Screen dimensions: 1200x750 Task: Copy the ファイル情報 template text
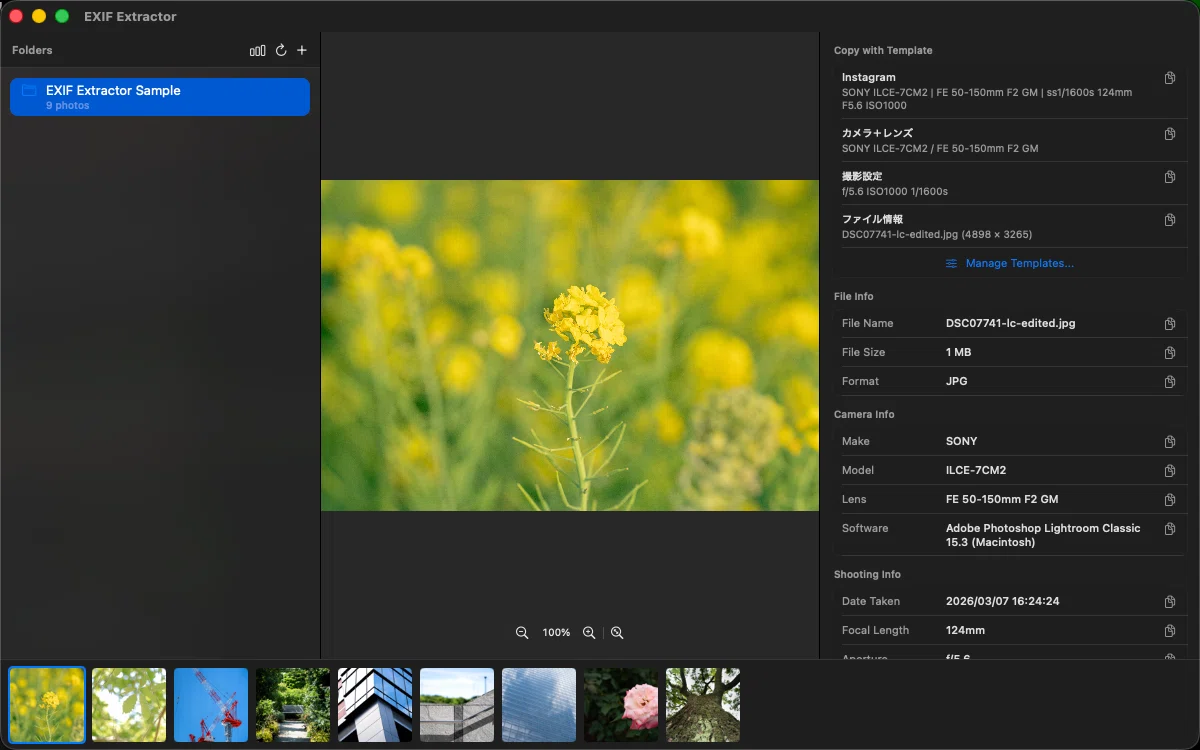click(x=1169, y=220)
